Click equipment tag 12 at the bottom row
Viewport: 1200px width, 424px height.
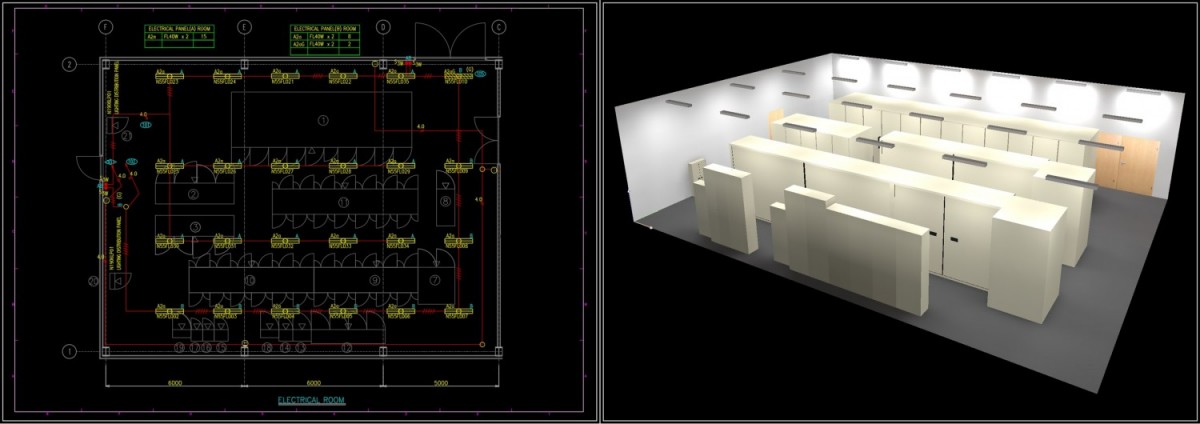pos(347,347)
